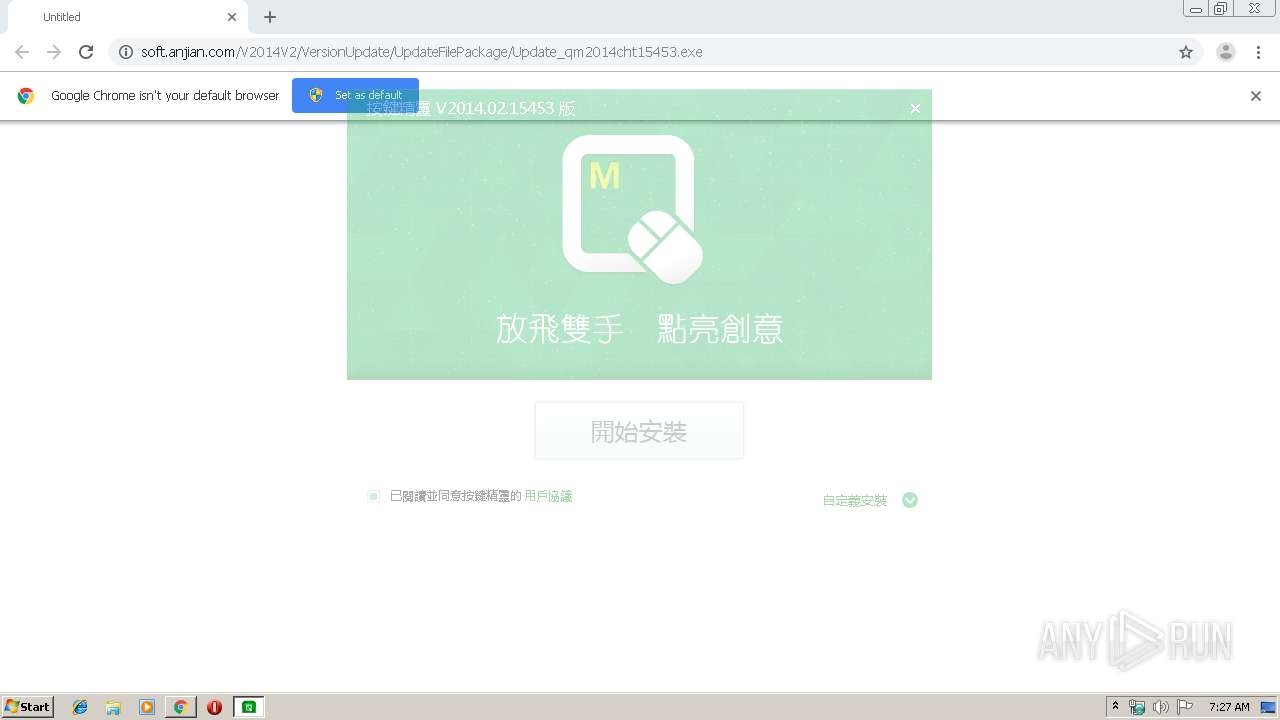The image size is (1280, 720).
Task: Restore down the Chrome window
Action: tap(1221, 8)
